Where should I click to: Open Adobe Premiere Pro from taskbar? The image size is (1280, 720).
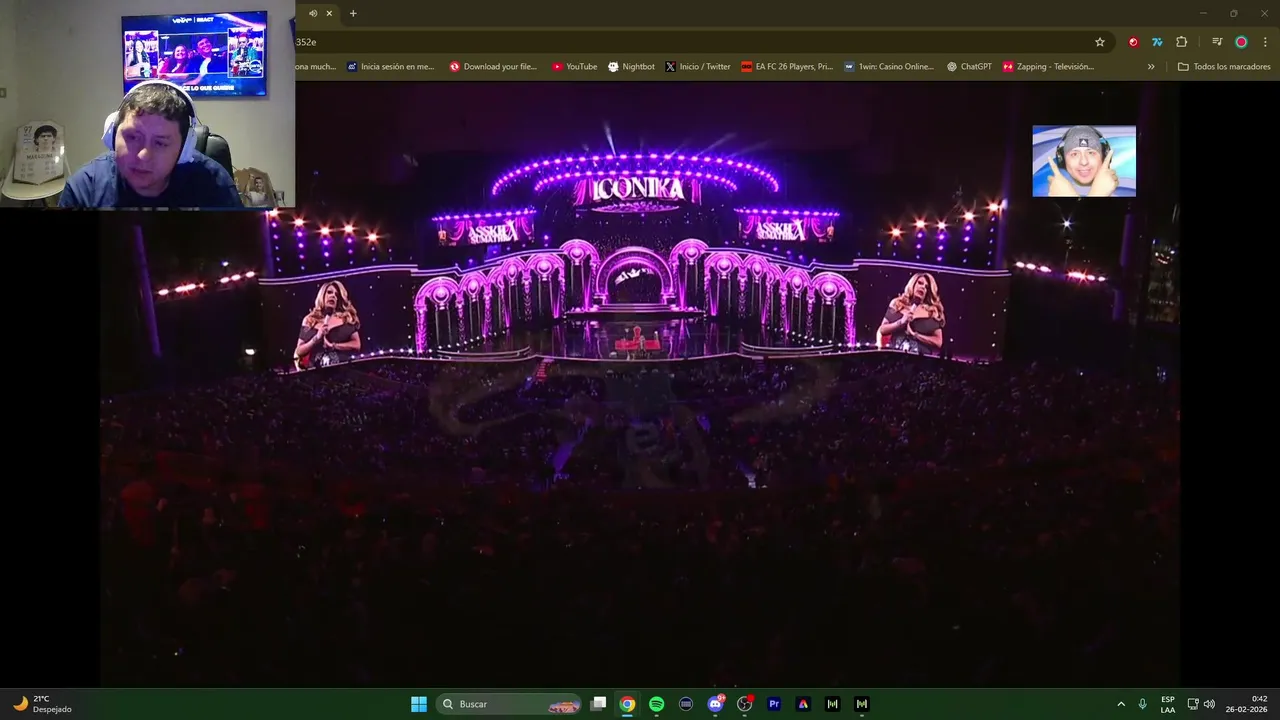pos(773,704)
